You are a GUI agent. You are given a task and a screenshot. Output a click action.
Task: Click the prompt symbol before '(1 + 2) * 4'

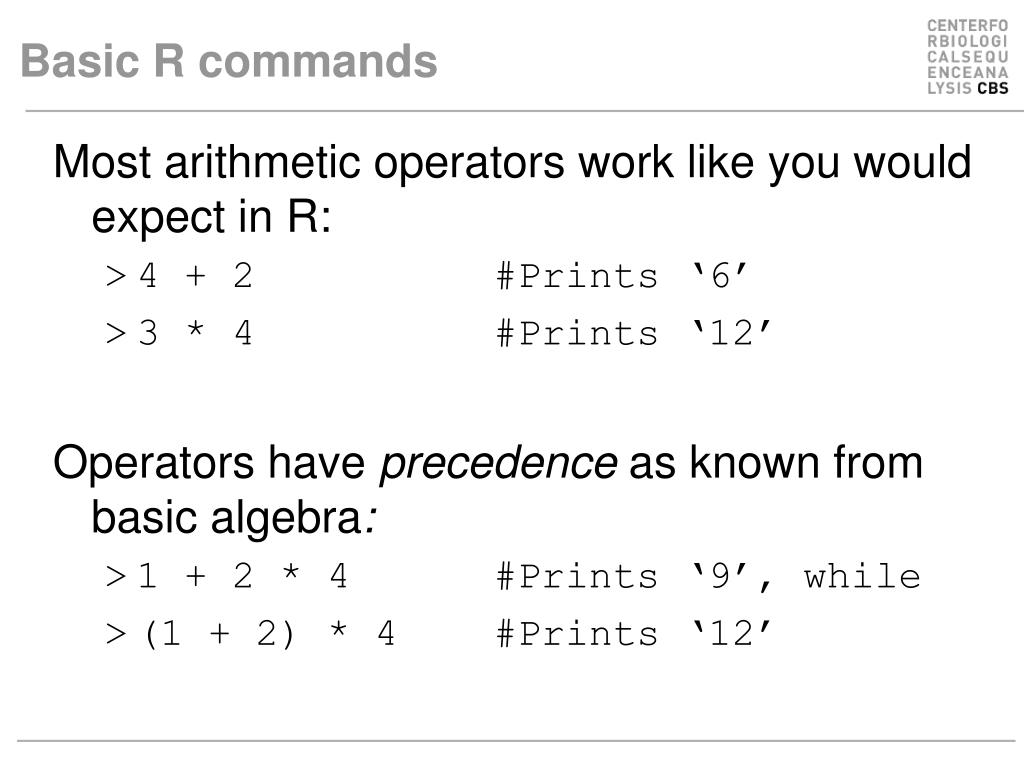coord(115,634)
